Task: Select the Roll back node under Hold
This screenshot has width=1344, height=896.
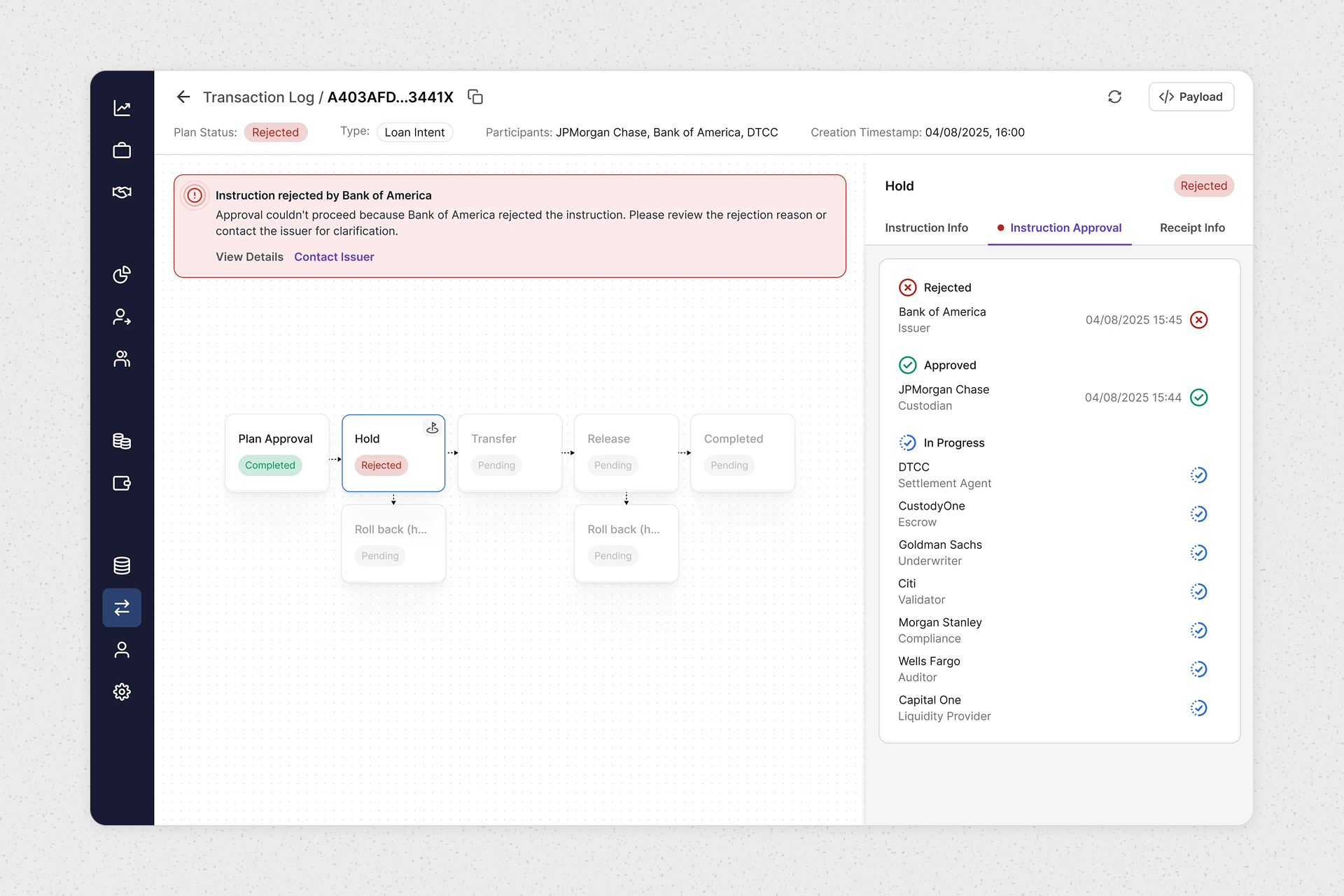Action: pos(393,544)
